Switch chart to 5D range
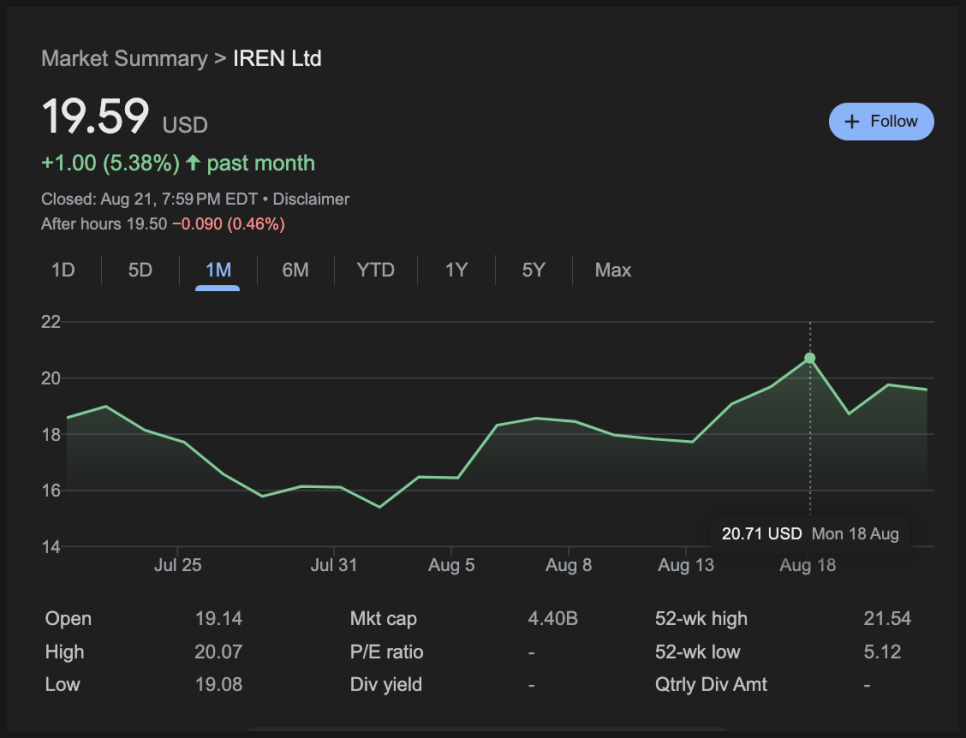This screenshot has height=738, width=966. (140, 270)
